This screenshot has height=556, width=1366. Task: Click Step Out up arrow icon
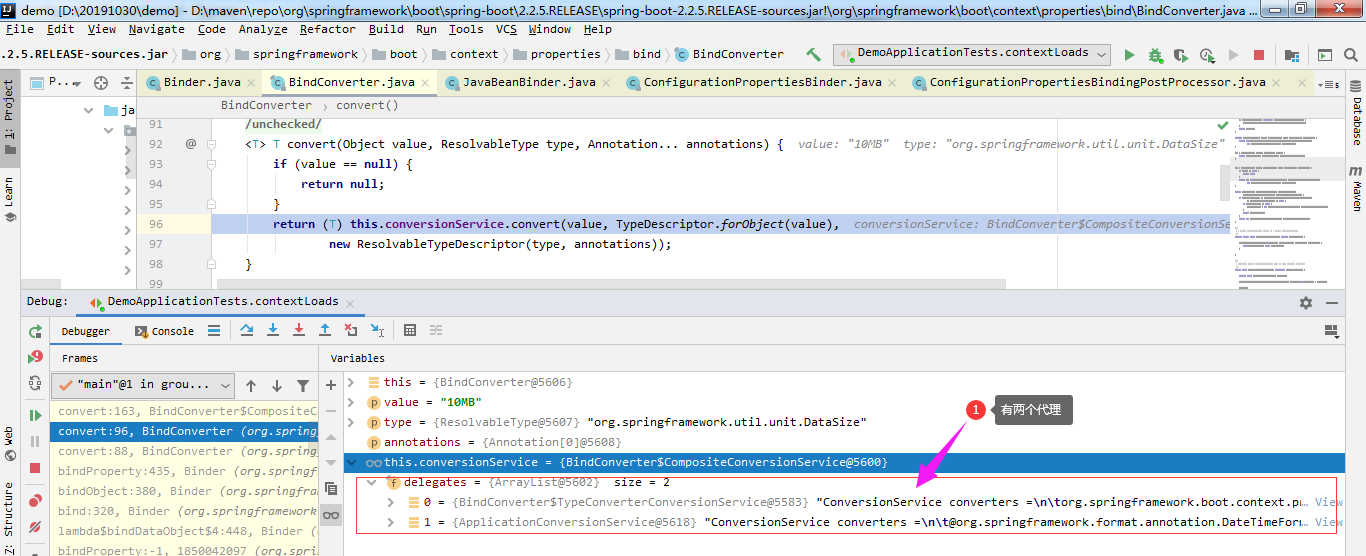point(325,330)
